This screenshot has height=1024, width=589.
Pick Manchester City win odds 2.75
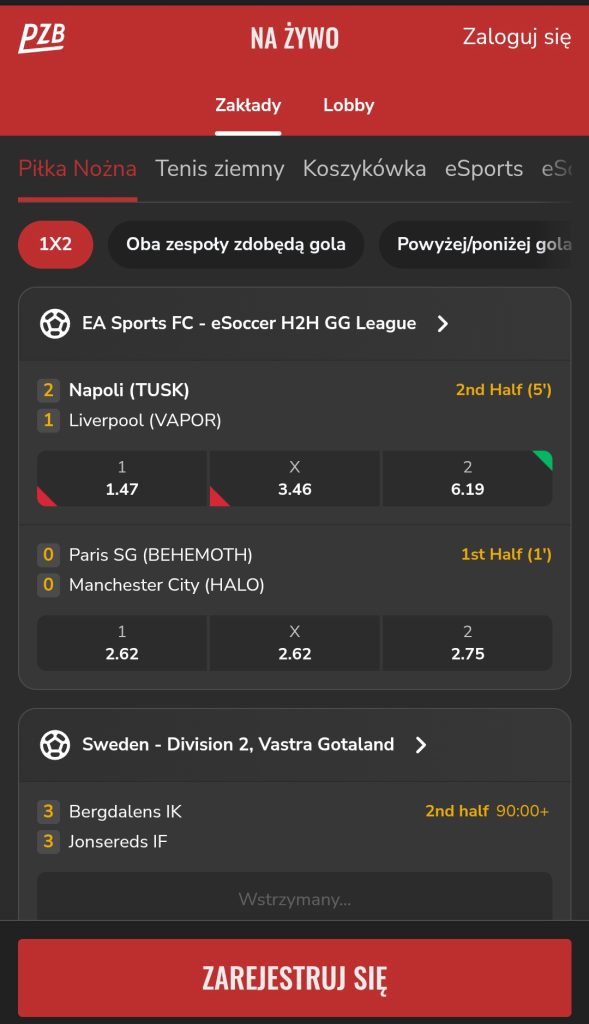468,643
